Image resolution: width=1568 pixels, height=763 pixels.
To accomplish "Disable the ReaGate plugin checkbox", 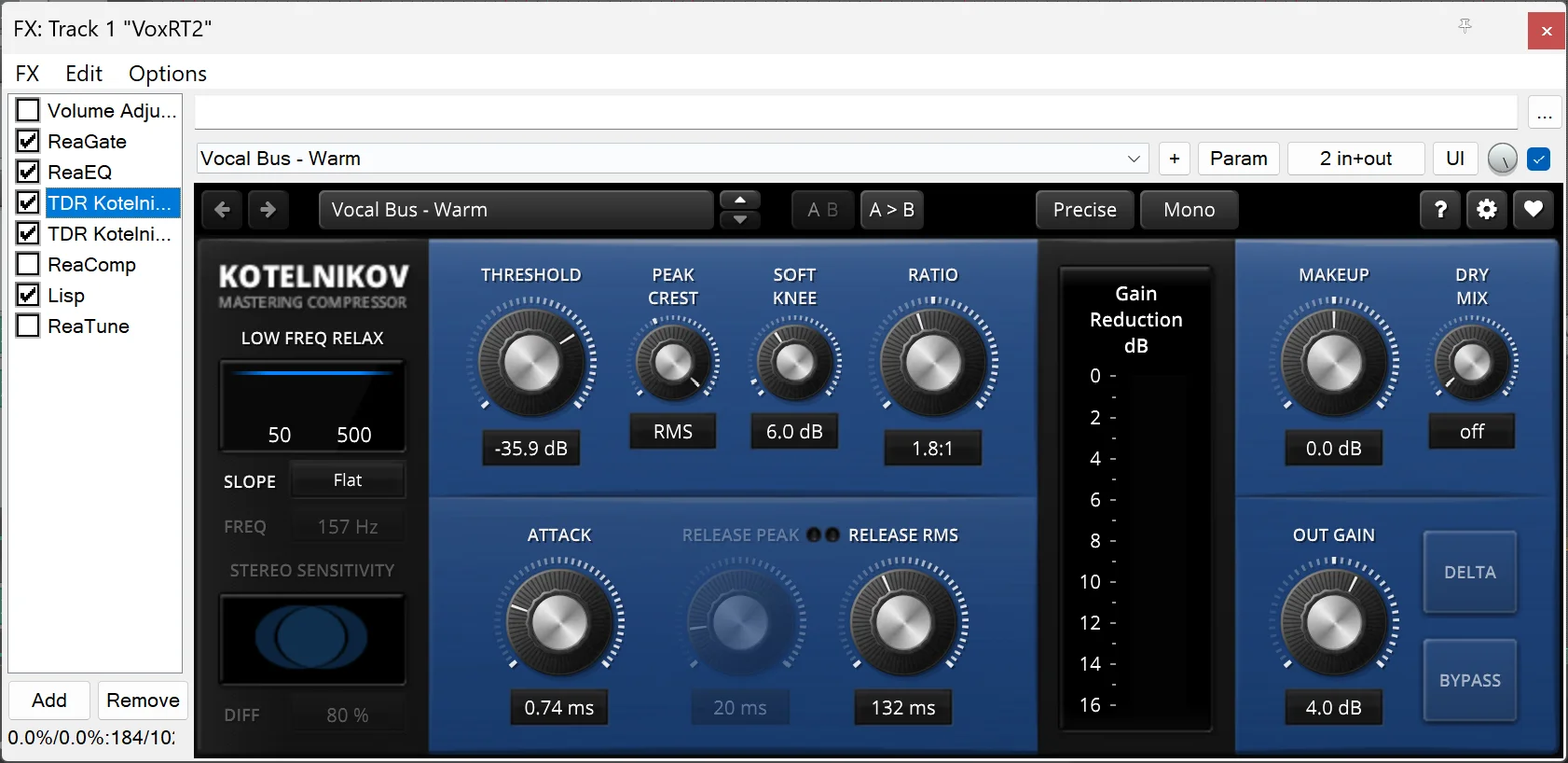I will 28,141.
